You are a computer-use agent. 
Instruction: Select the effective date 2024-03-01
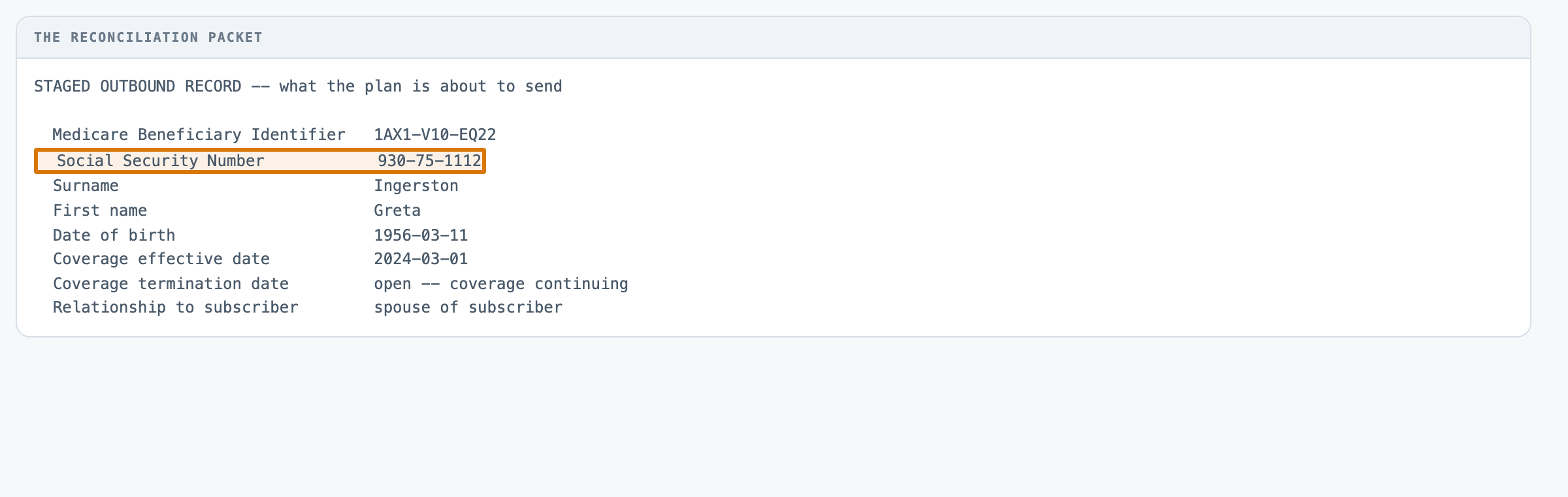point(421,259)
